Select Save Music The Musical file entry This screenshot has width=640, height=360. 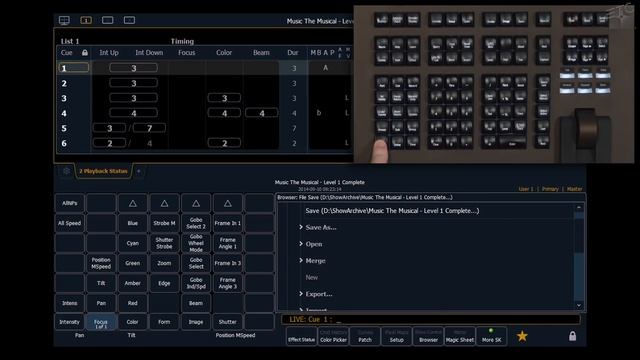pos(392,211)
